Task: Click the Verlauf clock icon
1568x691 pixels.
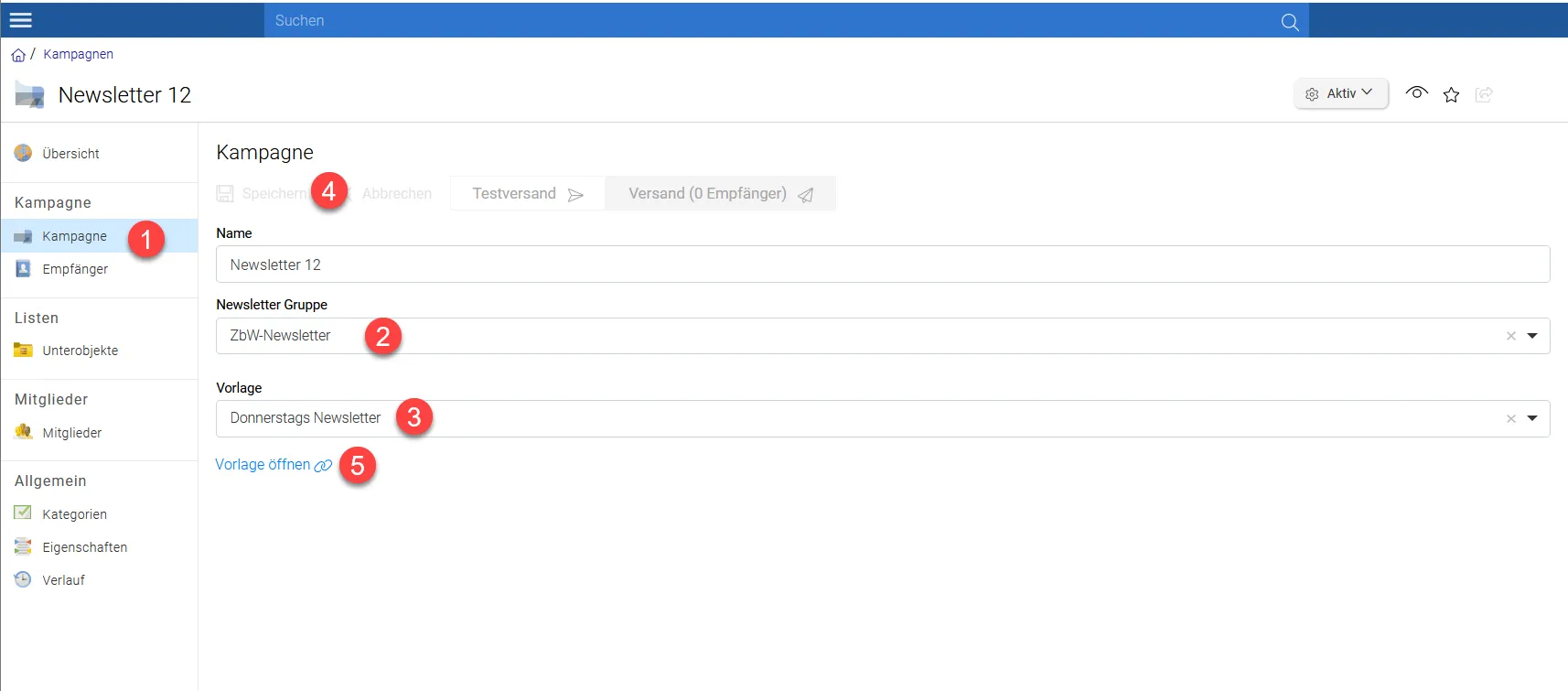Action: pyautogui.click(x=23, y=579)
